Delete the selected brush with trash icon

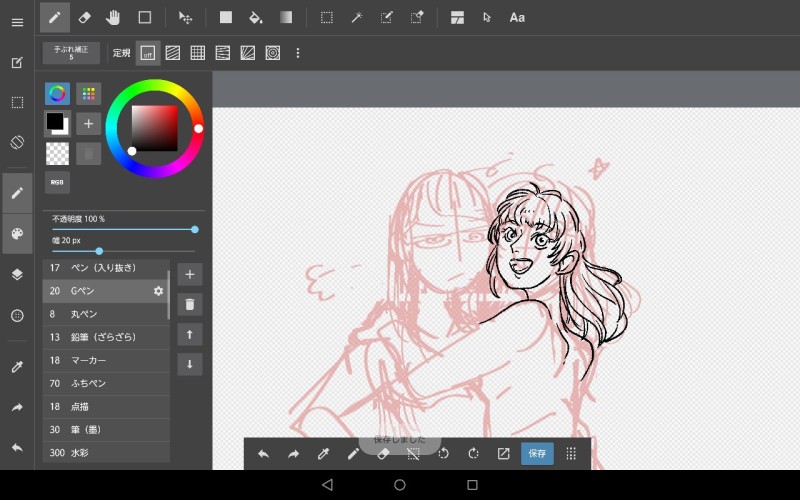pos(189,304)
